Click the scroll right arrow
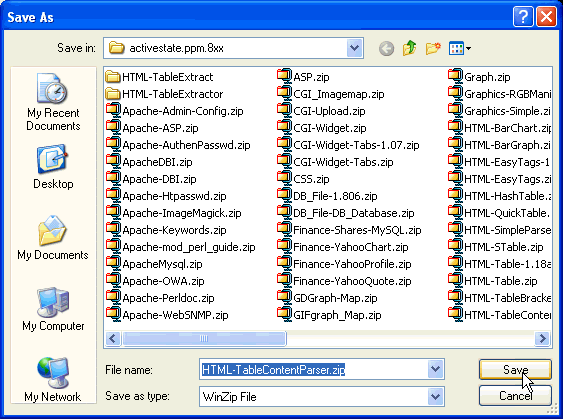Viewport: 563px width, 419px height. coord(542,338)
